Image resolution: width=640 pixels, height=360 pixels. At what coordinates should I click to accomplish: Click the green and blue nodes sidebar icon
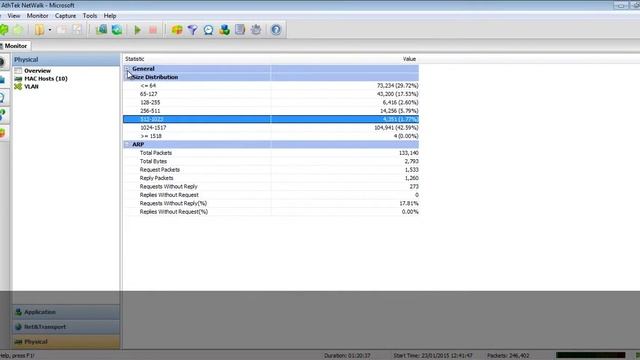[x=2, y=115]
